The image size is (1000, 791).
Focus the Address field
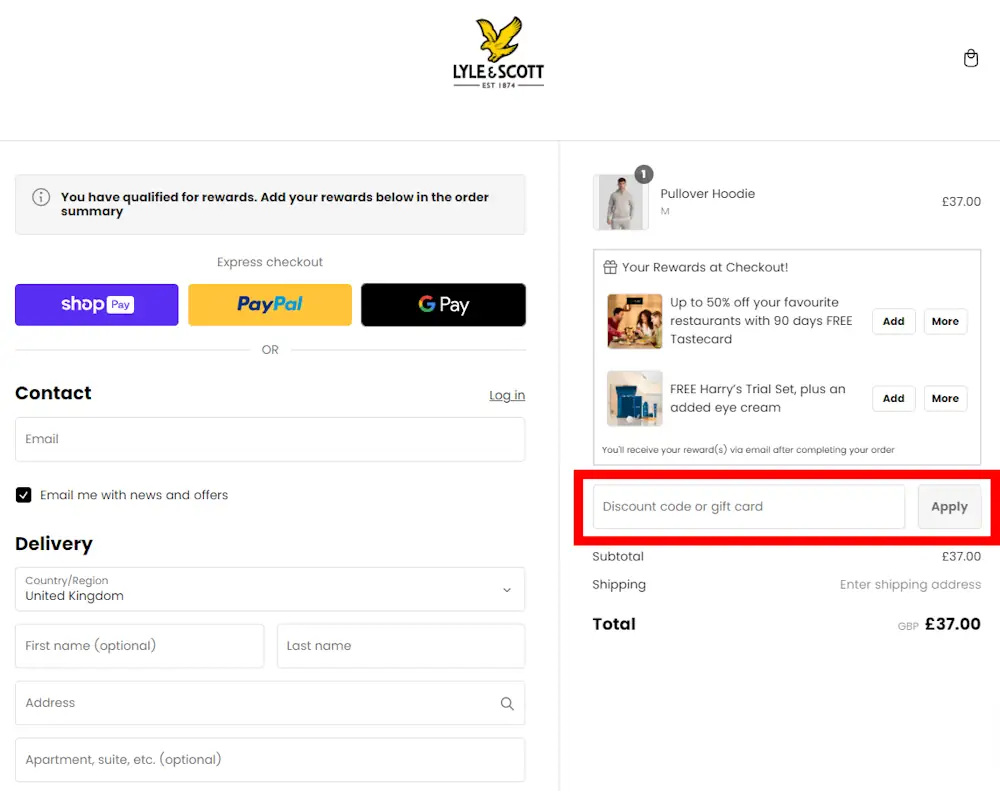tap(270, 703)
